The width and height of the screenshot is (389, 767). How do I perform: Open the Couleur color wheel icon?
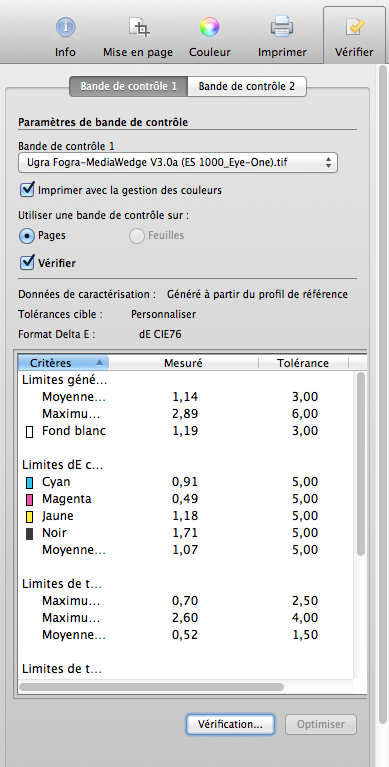(209, 27)
